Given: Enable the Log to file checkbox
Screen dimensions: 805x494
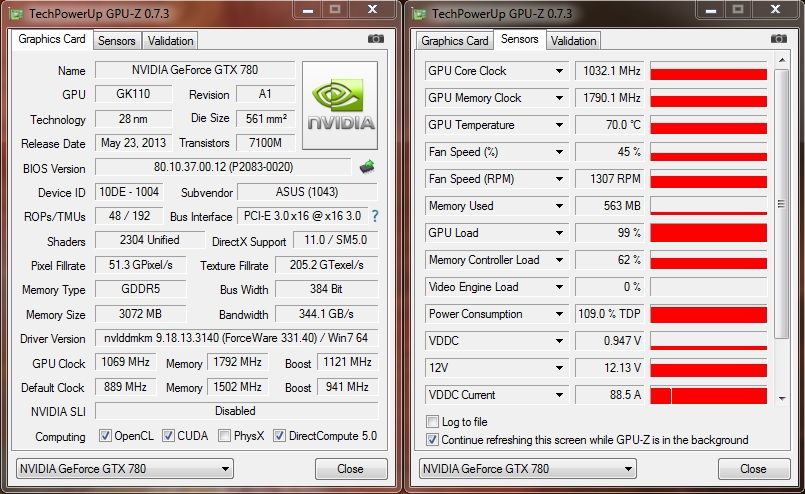Looking at the screenshot, I should tap(433, 422).
